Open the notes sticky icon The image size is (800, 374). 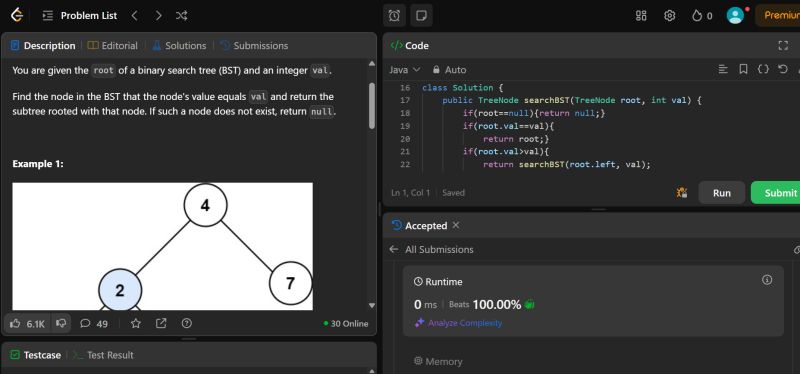click(421, 16)
